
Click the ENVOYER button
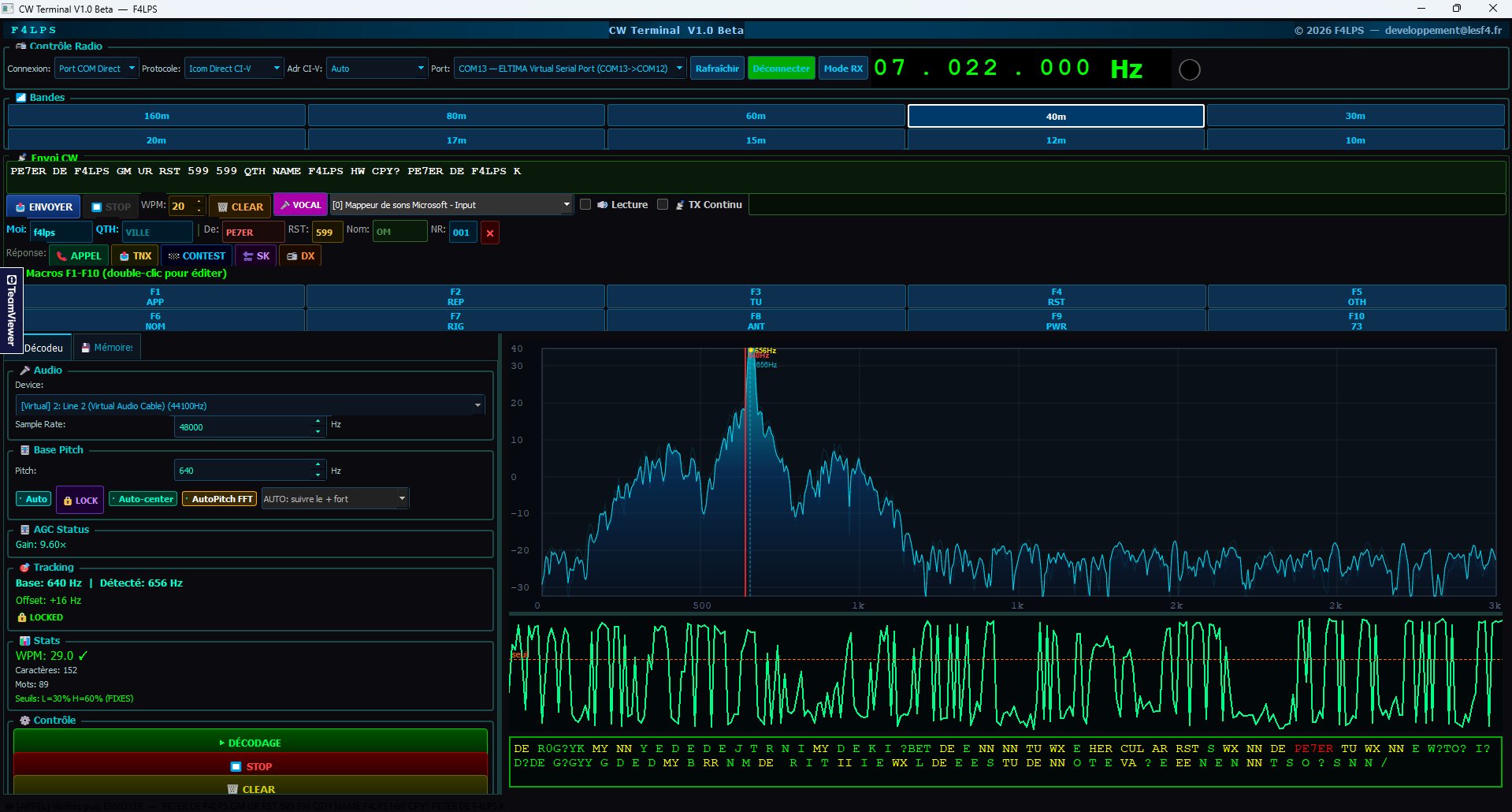[x=43, y=206]
